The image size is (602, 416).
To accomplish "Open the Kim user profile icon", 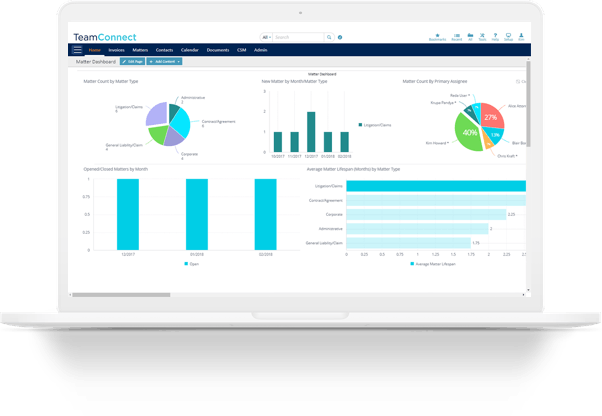I will pos(521,37).
